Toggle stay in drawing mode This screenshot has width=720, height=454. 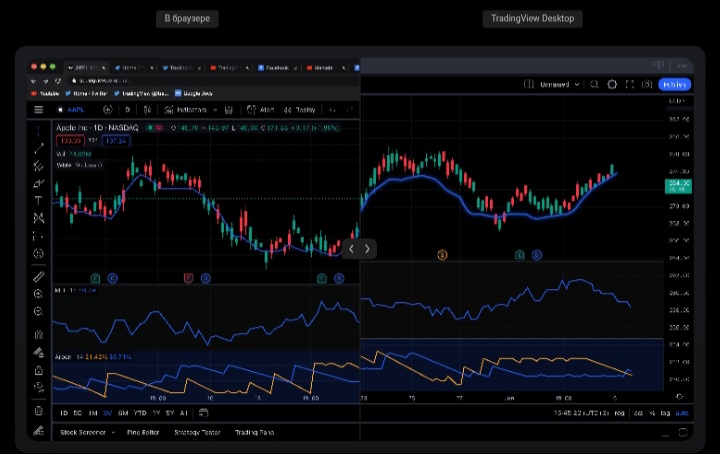pos(39,352)
